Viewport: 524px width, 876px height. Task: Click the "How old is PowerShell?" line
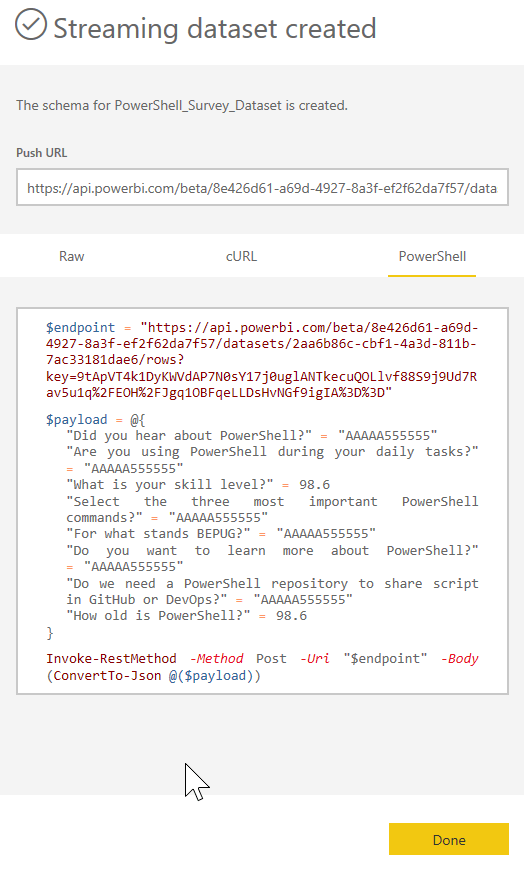187,616
